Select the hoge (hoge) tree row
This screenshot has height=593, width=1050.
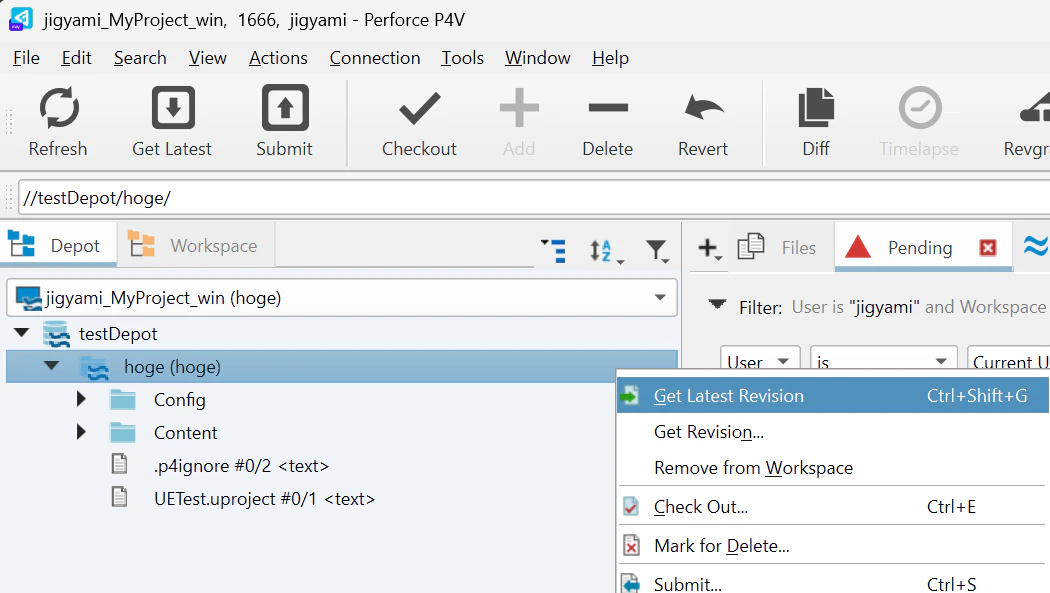point(342,366)
